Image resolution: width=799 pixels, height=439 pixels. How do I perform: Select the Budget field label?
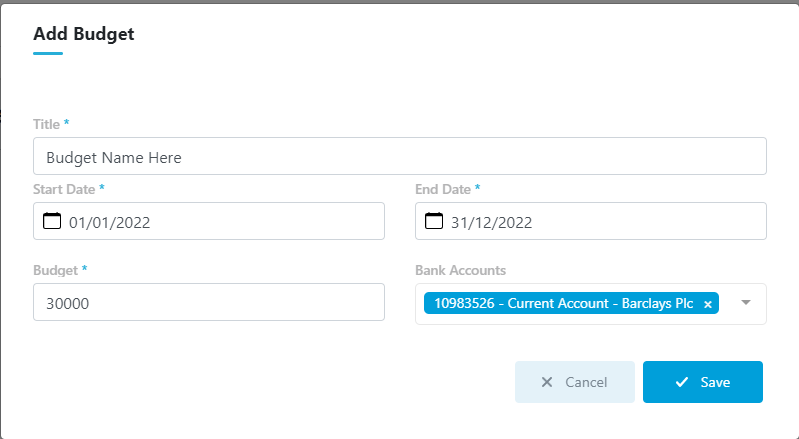56,270
